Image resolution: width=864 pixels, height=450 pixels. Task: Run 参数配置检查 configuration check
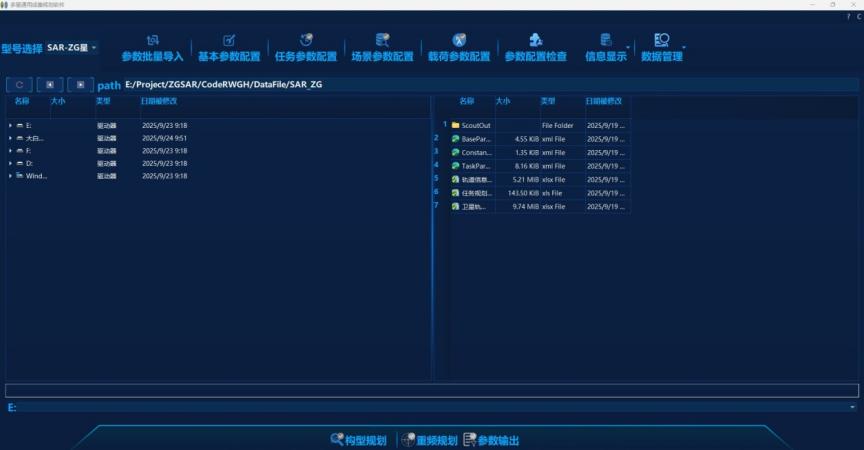coord(535,47)
